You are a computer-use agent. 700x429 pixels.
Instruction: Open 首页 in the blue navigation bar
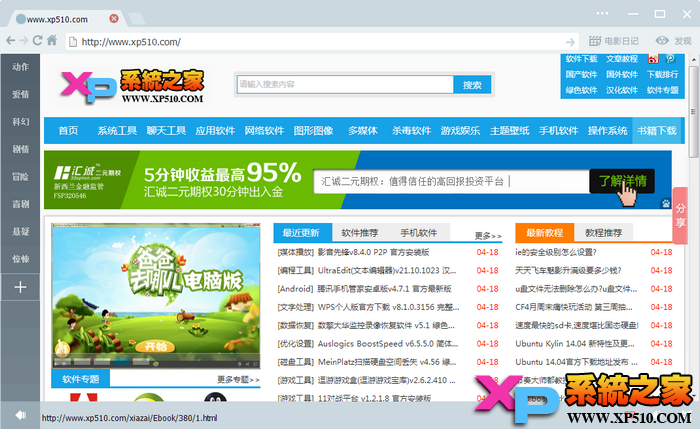click(x=68, y=130)
